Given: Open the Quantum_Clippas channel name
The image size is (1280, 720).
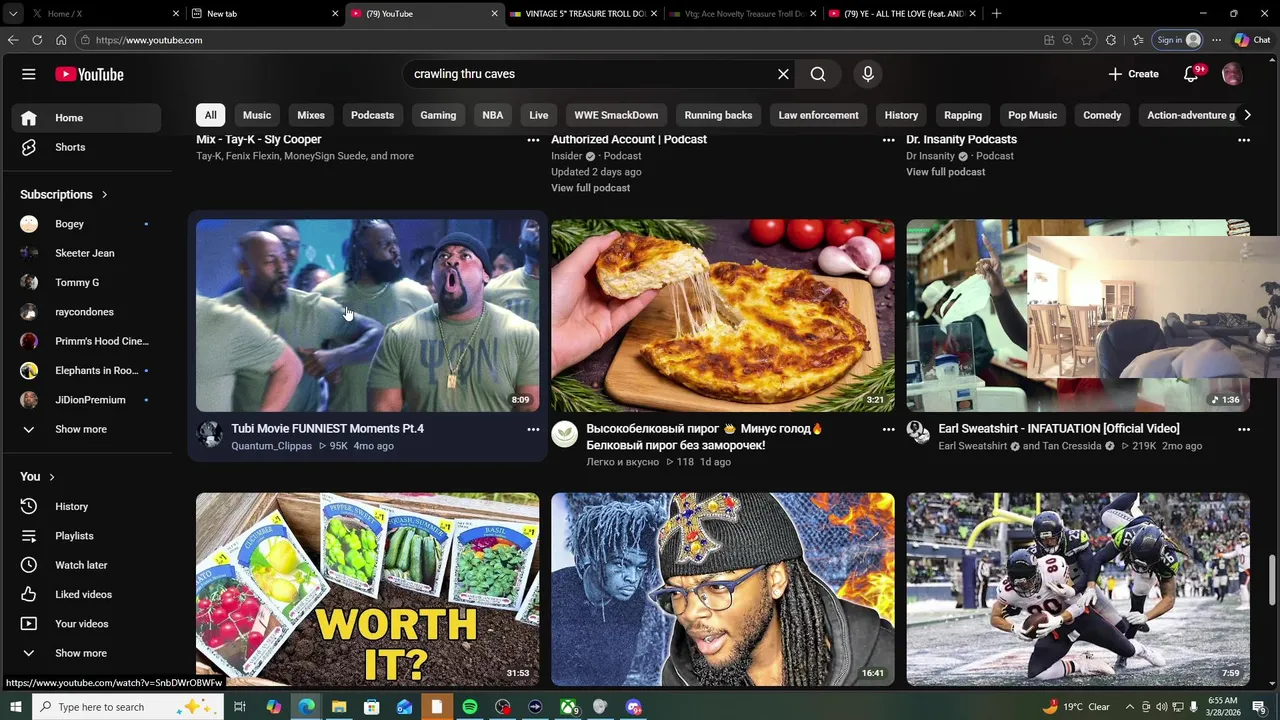Looking at the screenshot, I should coord(271,446).
